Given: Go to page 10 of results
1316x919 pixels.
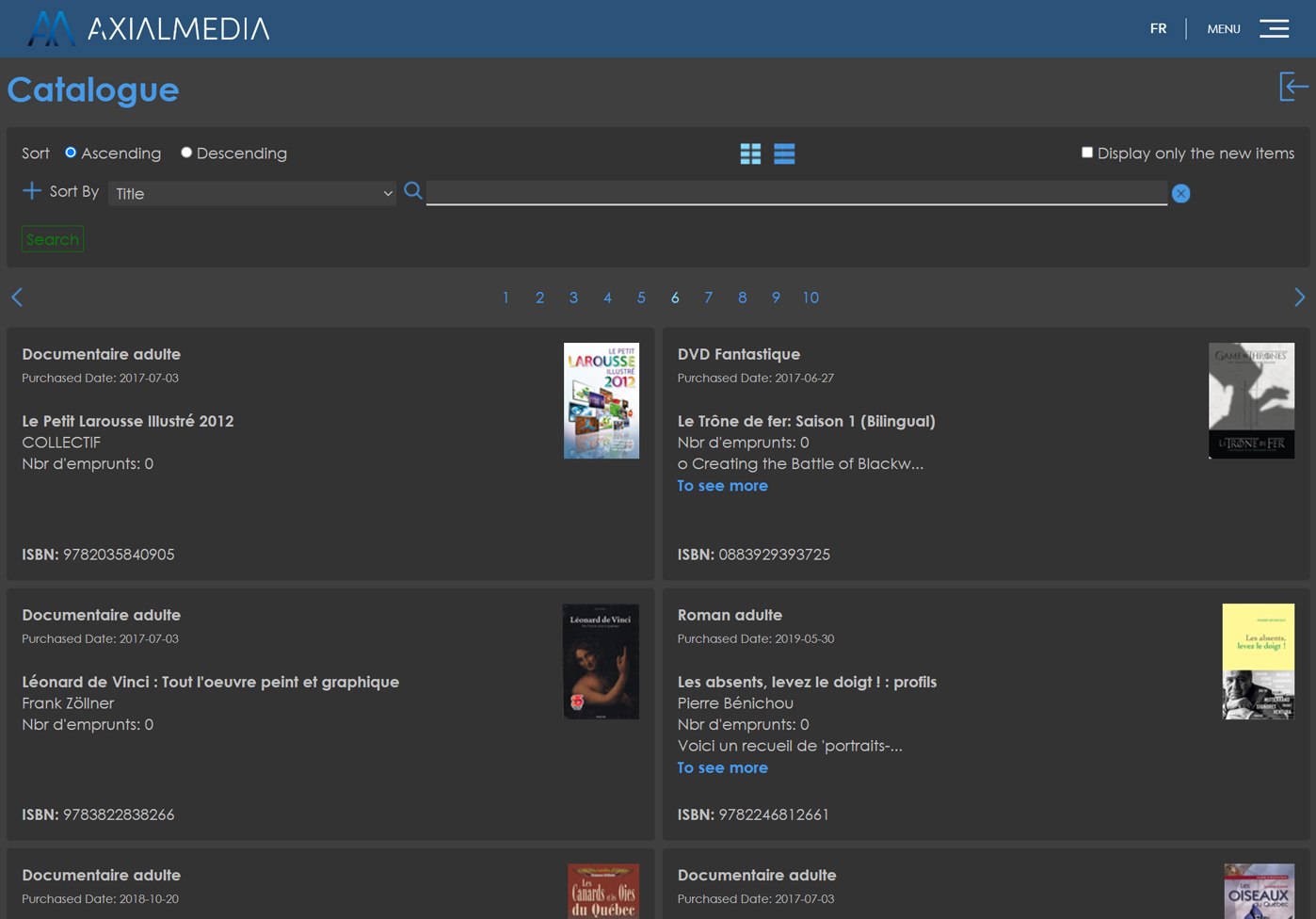Looking at the screenshot, I should point(810,298).
